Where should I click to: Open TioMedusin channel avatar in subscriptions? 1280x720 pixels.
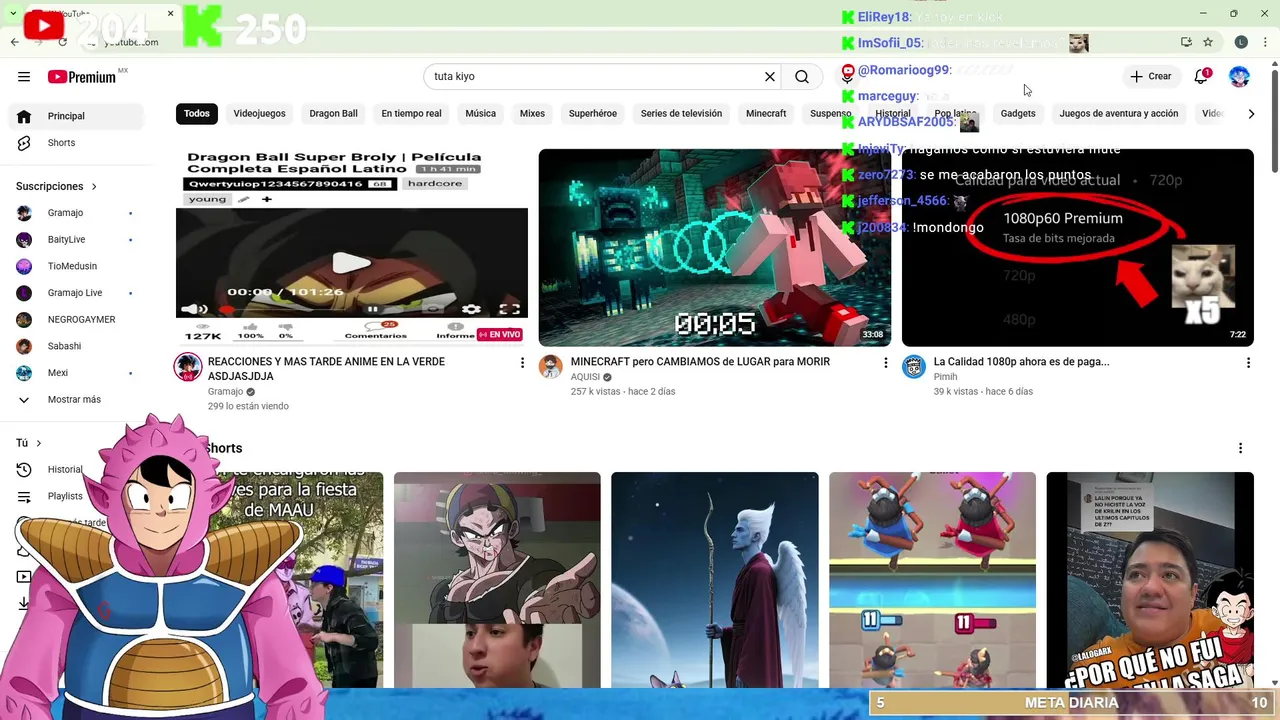[x=24, y=266]
